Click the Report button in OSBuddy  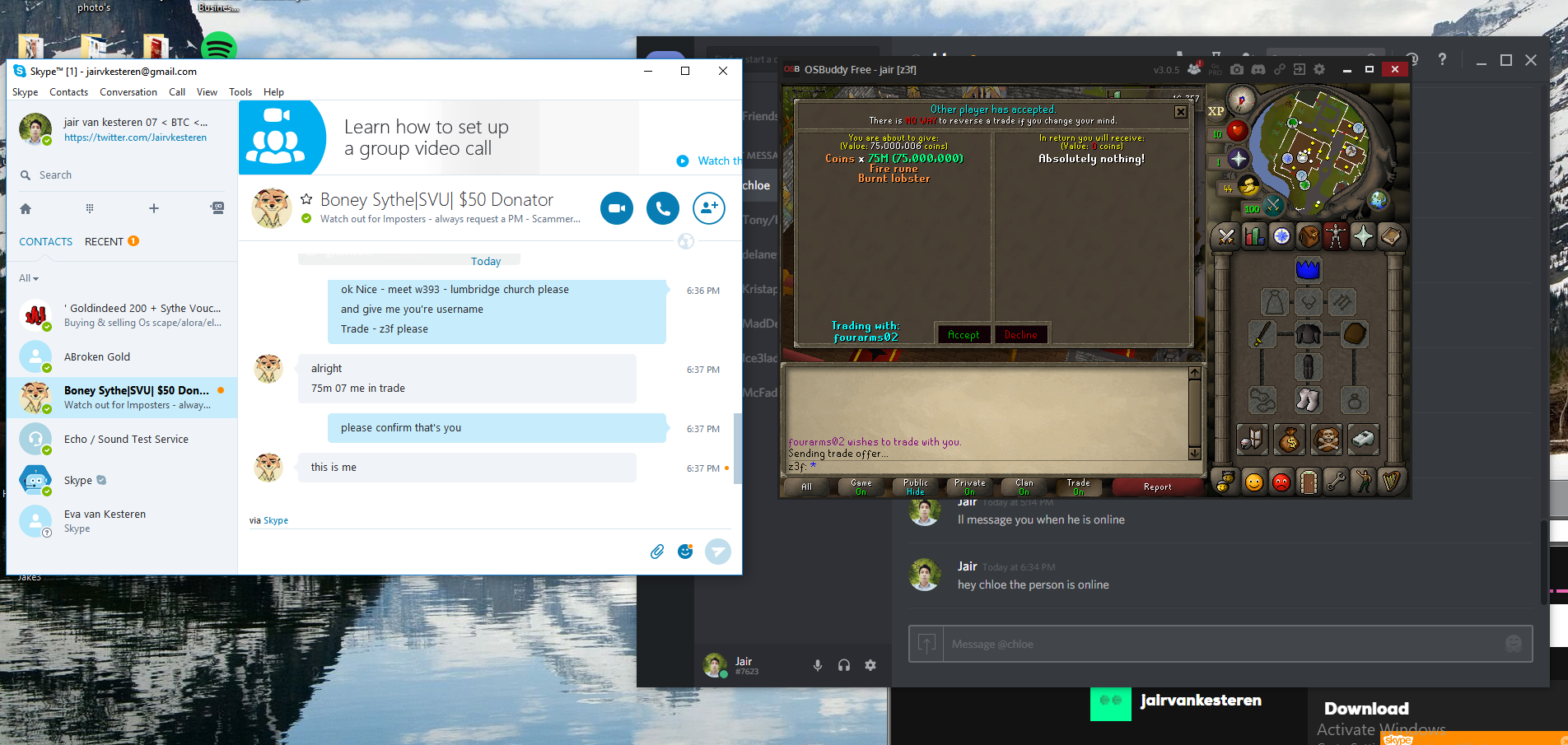click(1157, 487)
